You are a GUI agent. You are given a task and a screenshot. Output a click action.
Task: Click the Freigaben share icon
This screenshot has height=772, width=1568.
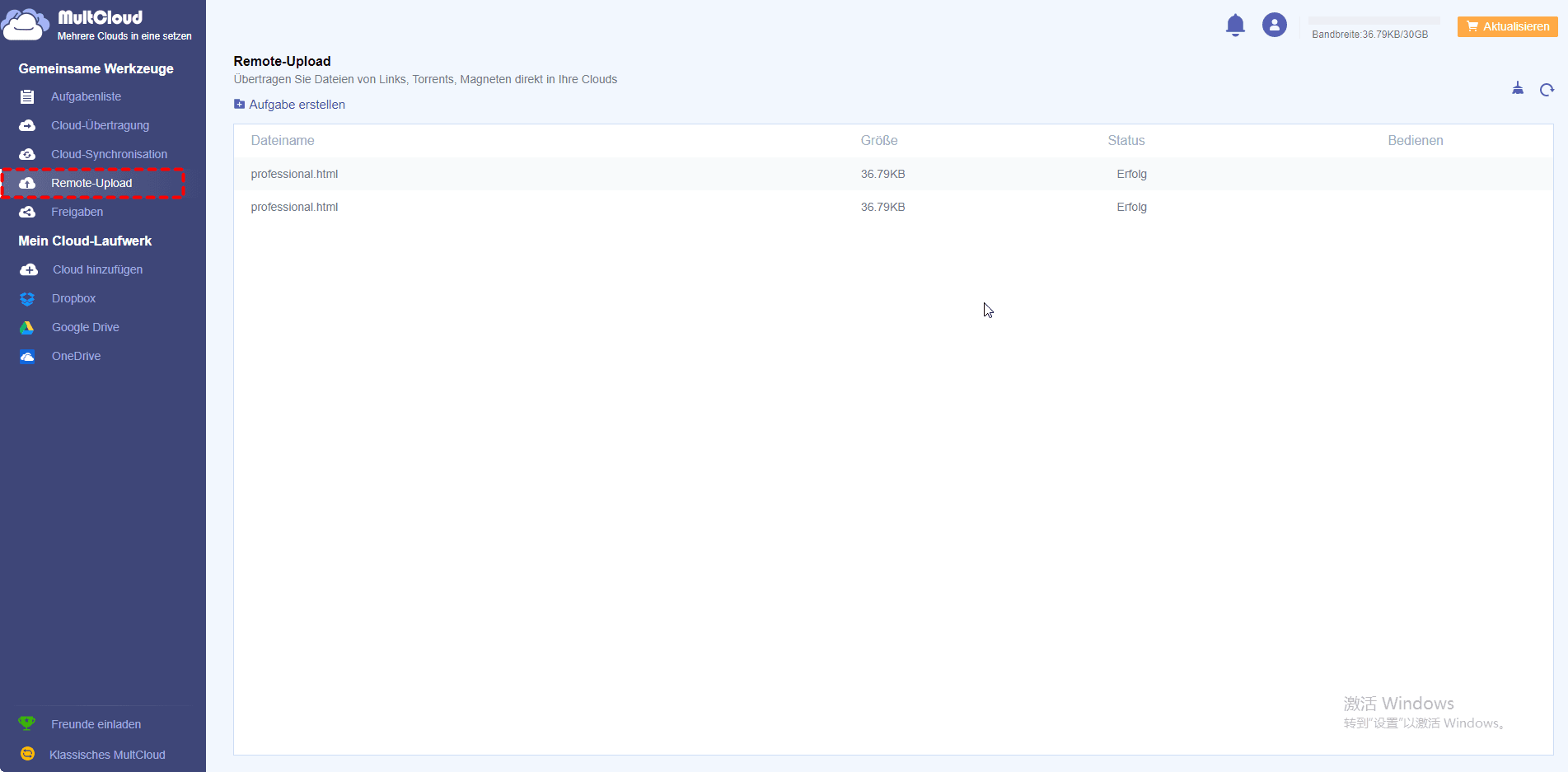coord(27,213)
